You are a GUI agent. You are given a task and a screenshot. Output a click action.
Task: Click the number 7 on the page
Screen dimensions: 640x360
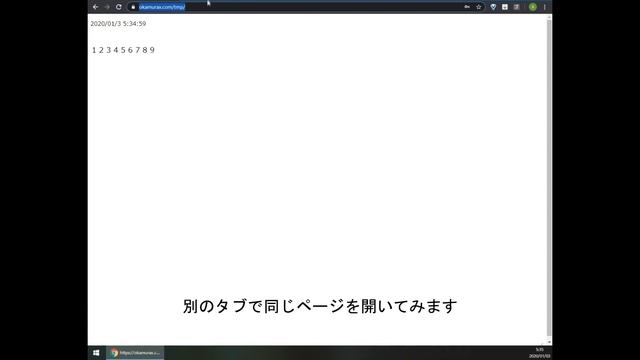click(x=138, y=50)
